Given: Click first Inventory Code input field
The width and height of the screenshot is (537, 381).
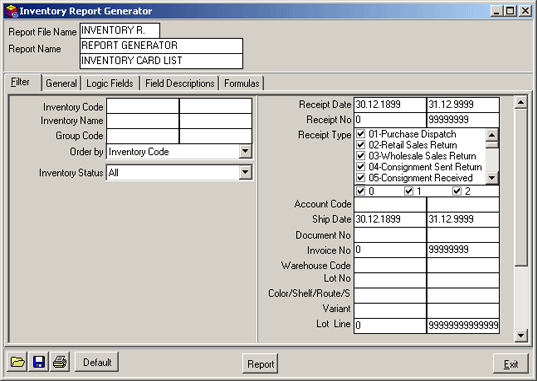Looking at the screenshot, I should pyautogui.click(x=143, y=106).
